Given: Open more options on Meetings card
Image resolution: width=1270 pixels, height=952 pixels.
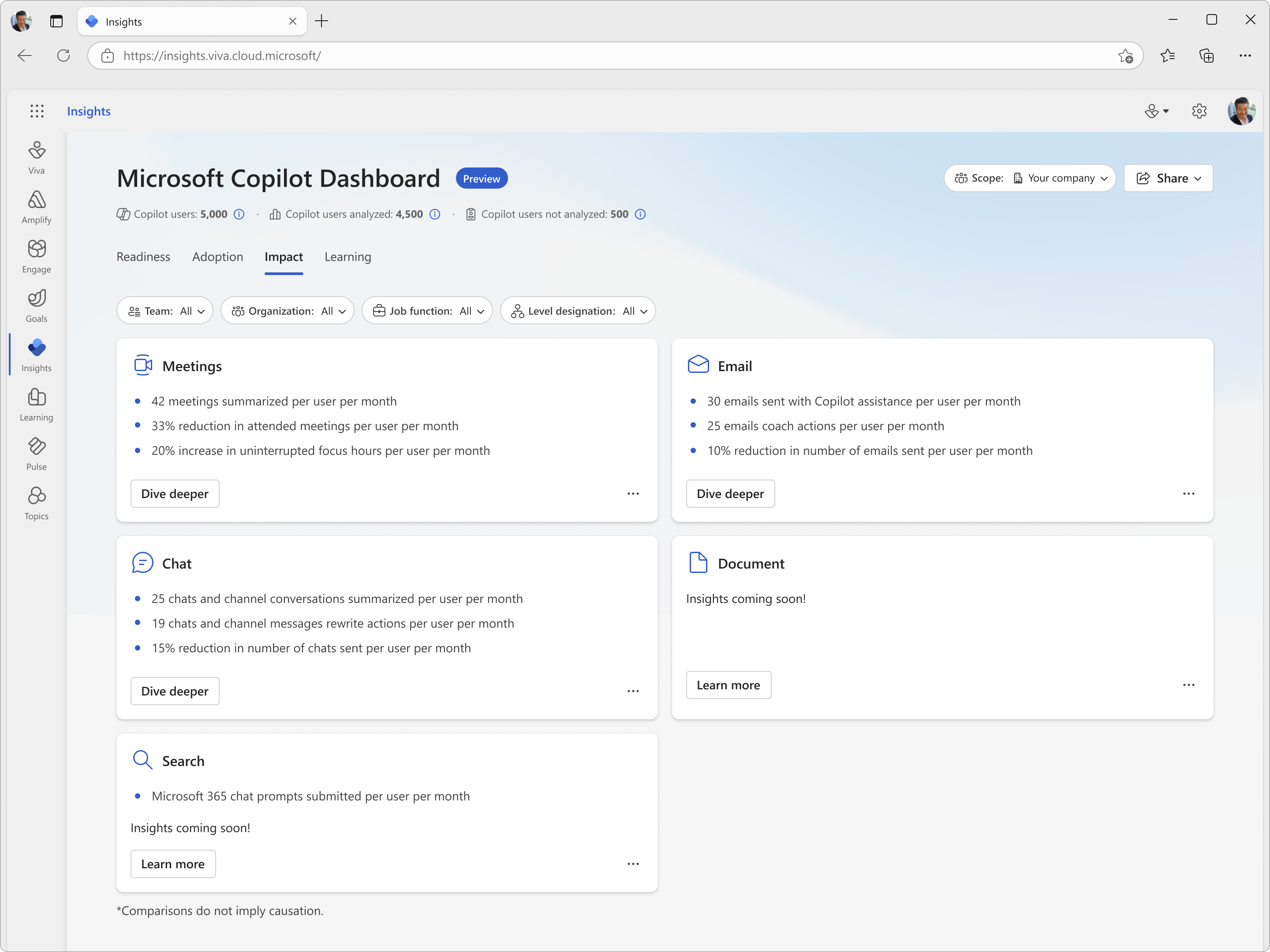Looking at the screenshot, I should coord(633,494).
